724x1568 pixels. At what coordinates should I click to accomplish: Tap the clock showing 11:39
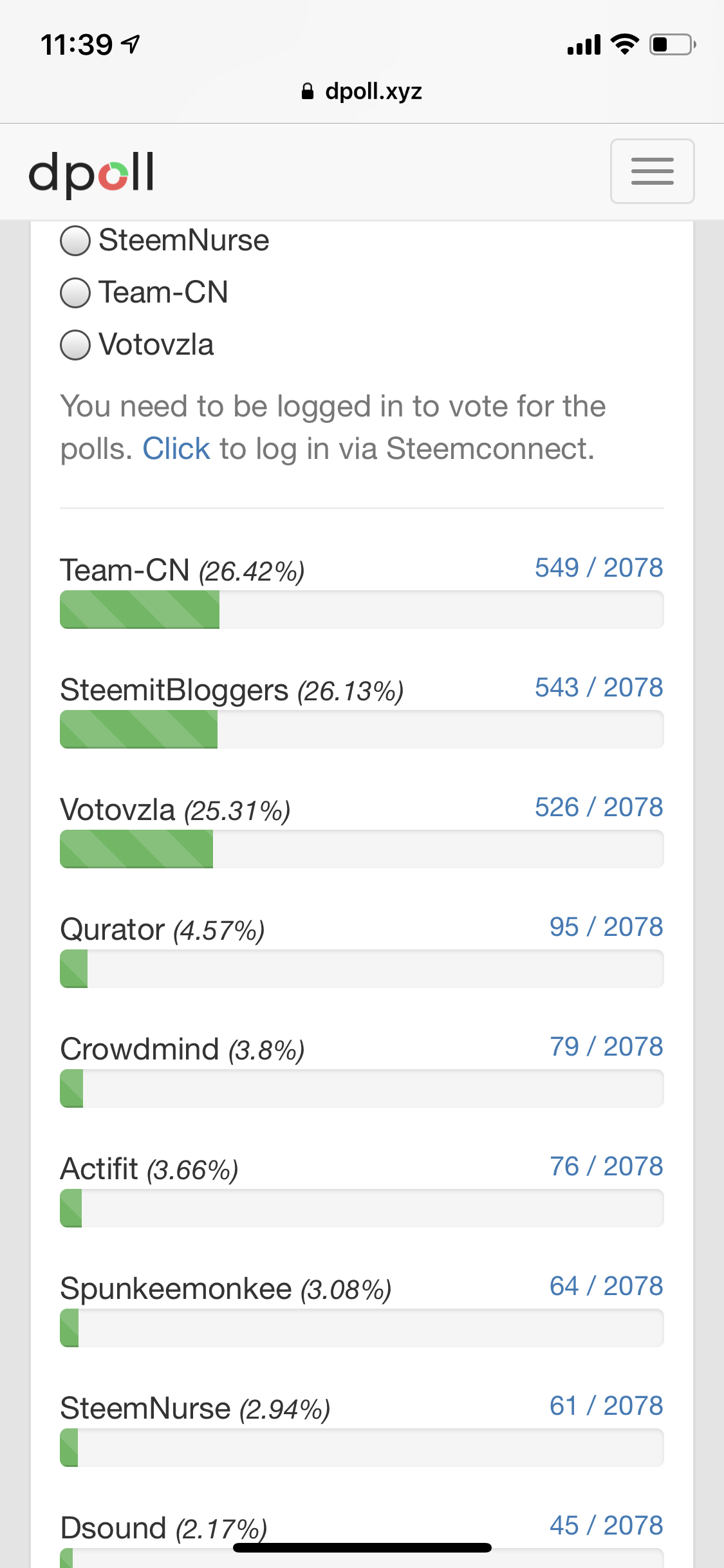pos(77,42)
